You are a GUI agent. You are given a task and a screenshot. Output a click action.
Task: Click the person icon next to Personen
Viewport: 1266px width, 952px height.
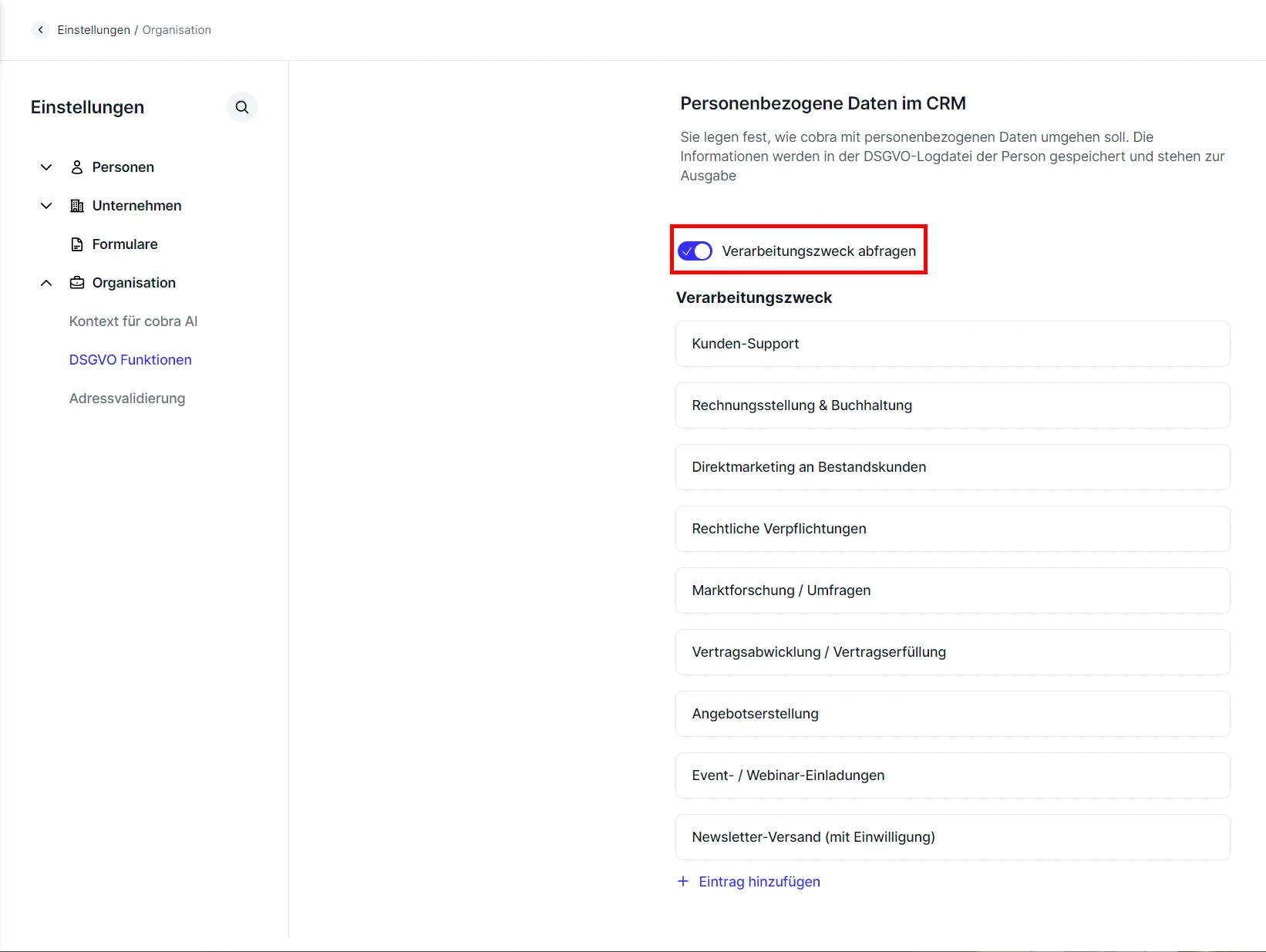point(77,167)
